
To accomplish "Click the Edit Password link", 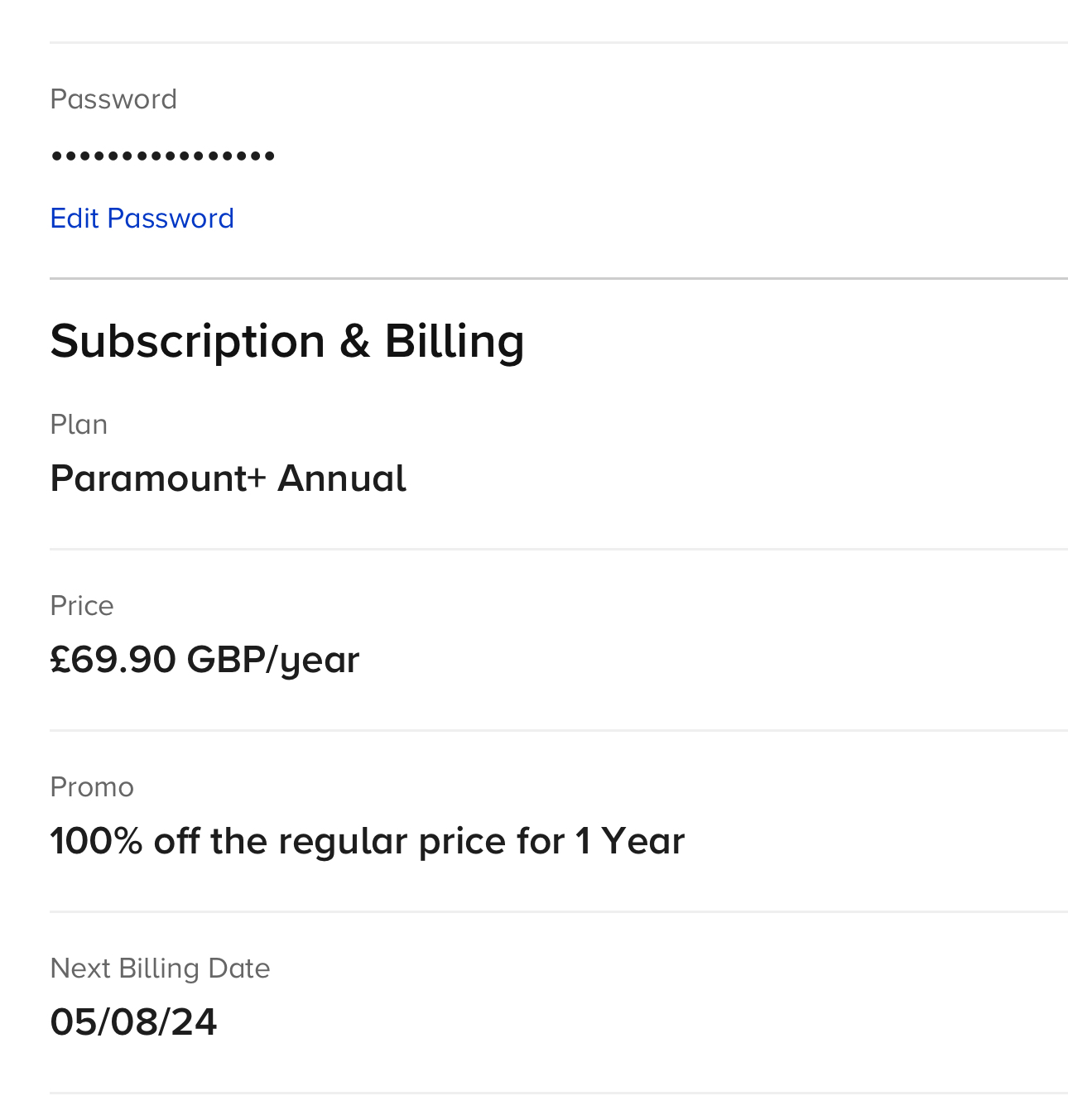I will 142,219.
